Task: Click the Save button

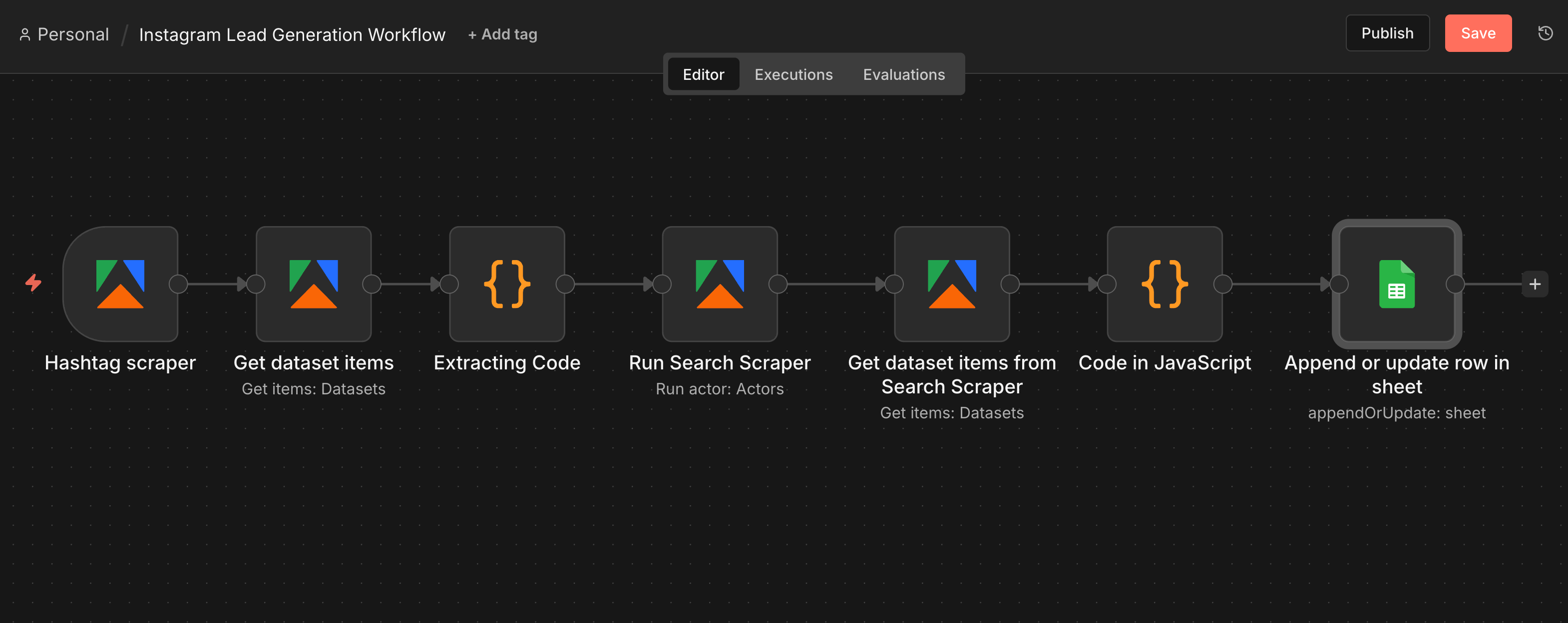Action: coord(1478,33)
